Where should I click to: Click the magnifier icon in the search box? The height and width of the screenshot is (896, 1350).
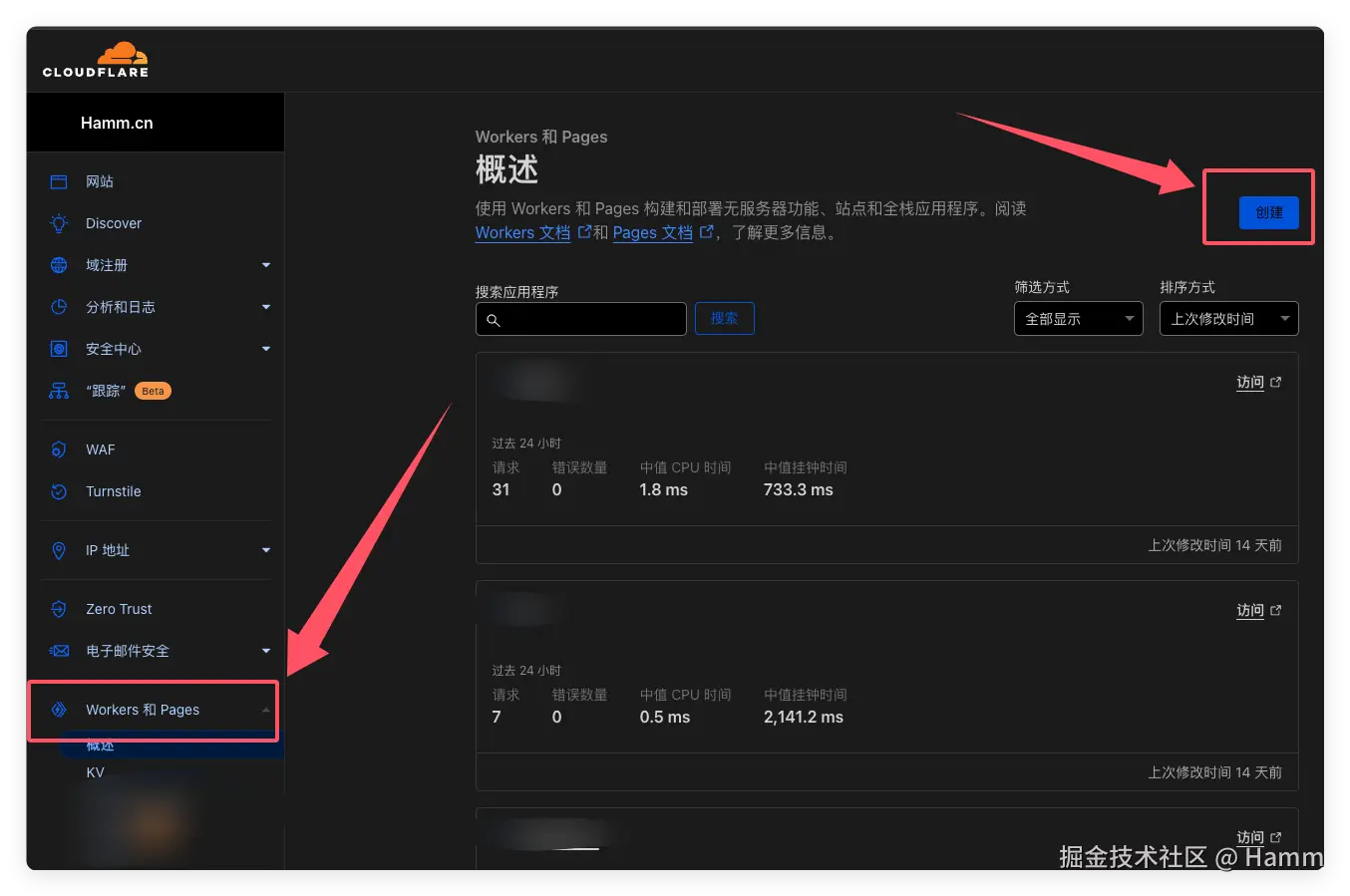tap(495, 319)
